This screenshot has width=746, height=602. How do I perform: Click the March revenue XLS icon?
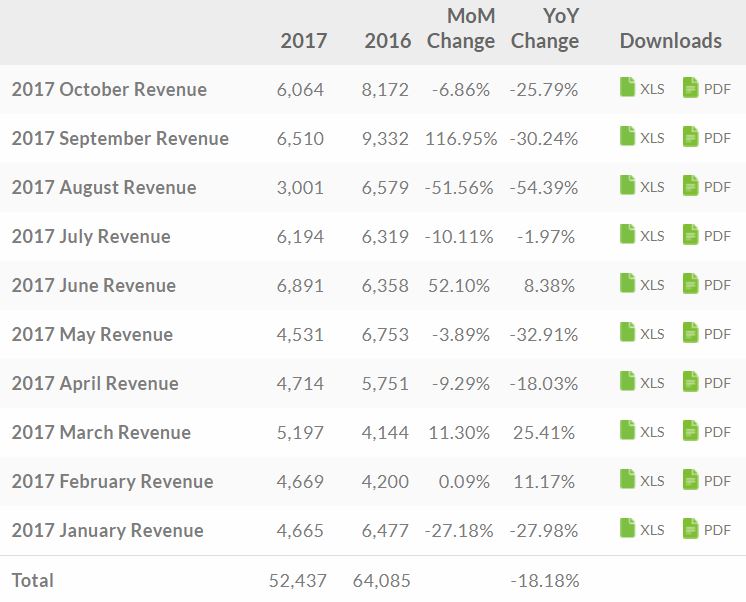click(x=628, y=431)
